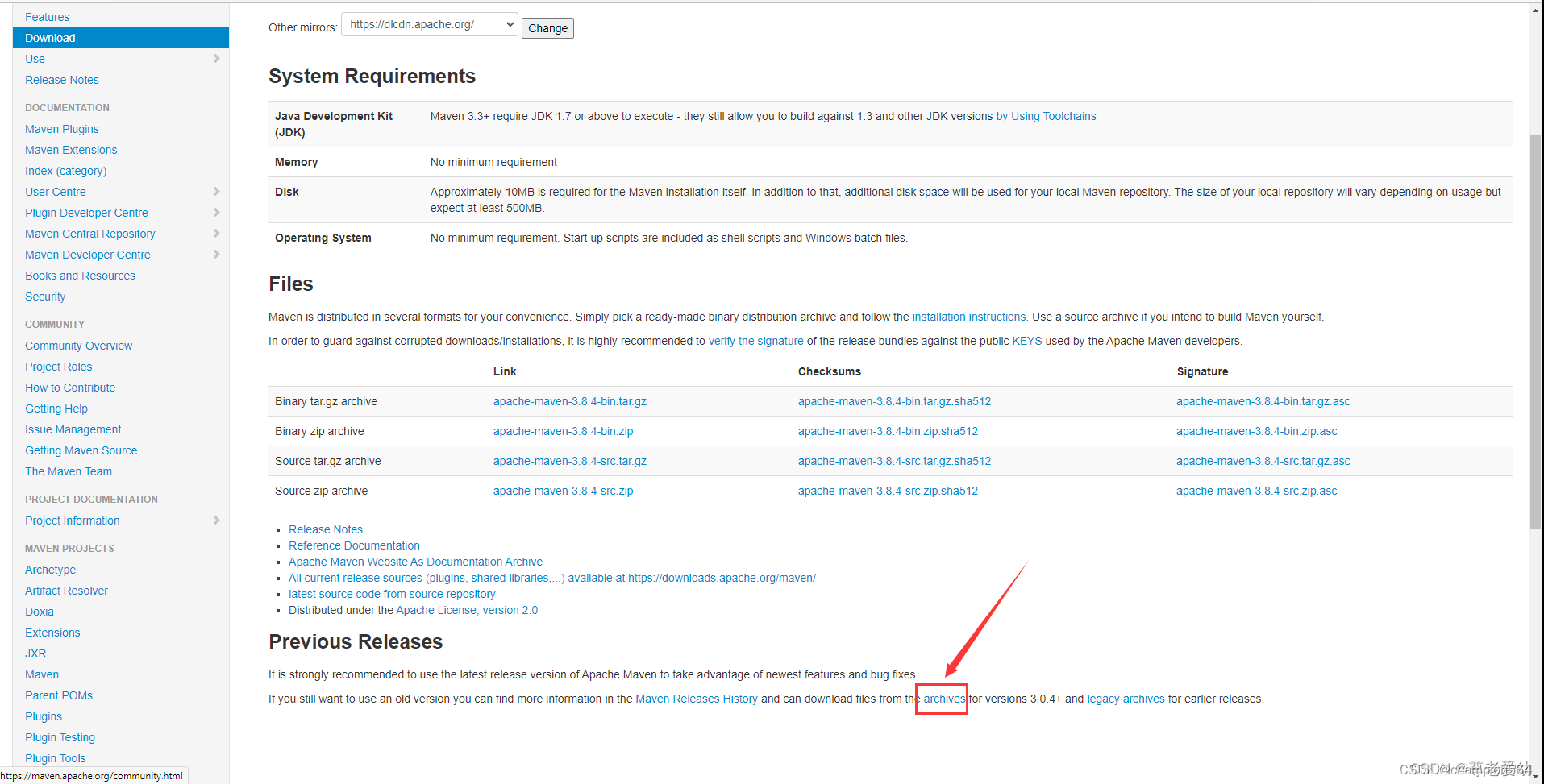Click the page vertical scrollbar thumb
The image size is (1544, 784).
[1535, 330]
